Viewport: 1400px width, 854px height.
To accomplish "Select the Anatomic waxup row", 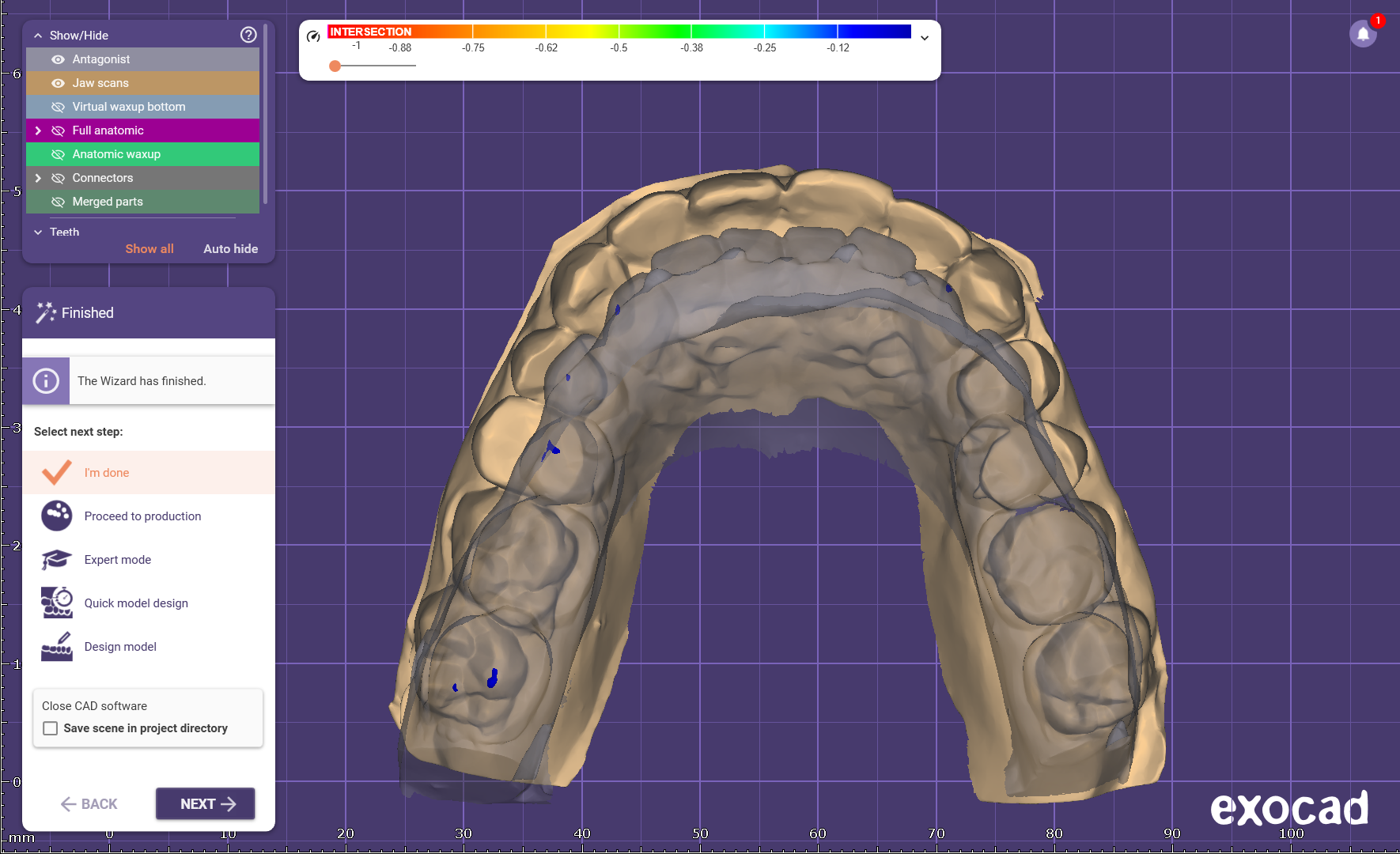I will [116, 154].
